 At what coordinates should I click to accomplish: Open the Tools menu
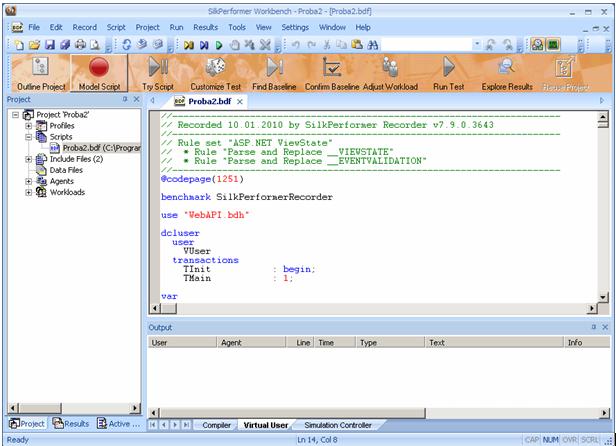coord(237,28)
